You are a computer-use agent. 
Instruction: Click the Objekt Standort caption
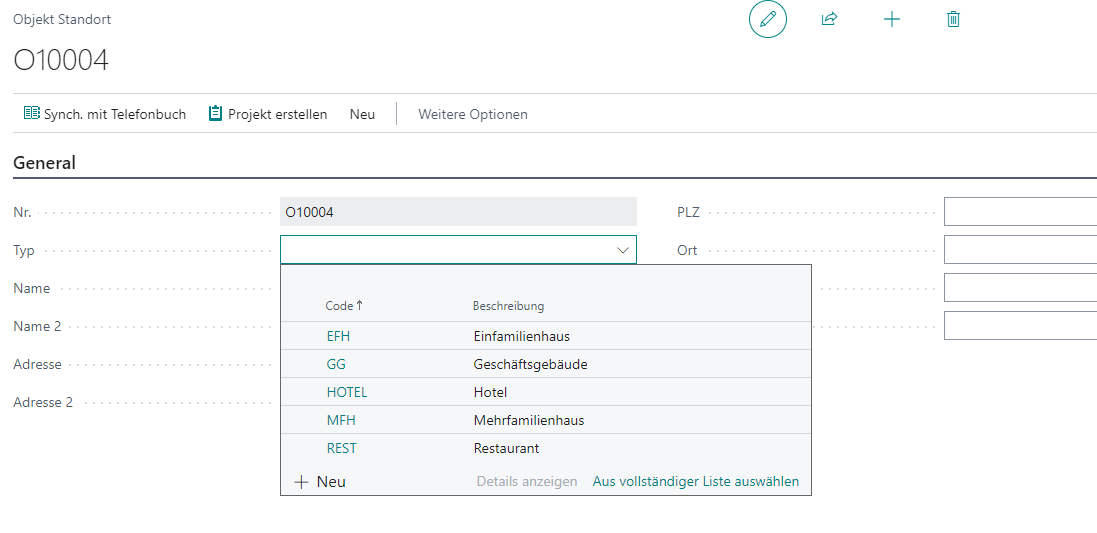point(62,20)
